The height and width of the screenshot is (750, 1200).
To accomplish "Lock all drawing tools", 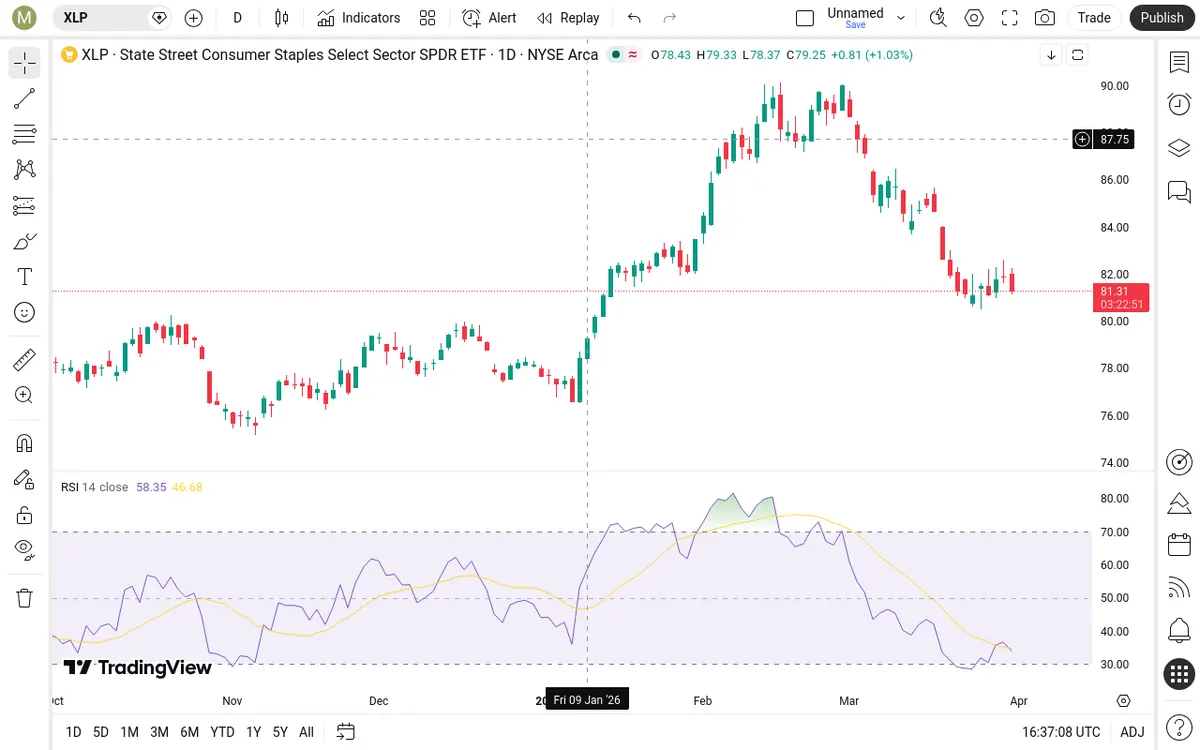I will click(x=25, y=515).
